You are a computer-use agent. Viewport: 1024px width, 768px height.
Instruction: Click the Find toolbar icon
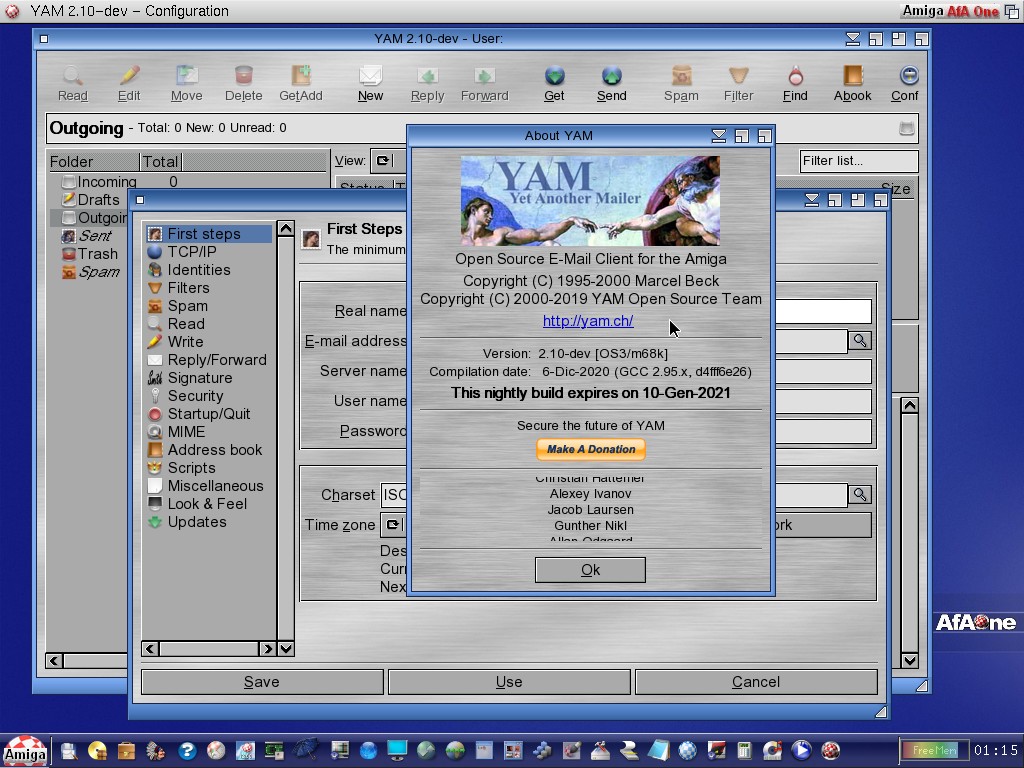pos(795,82)
